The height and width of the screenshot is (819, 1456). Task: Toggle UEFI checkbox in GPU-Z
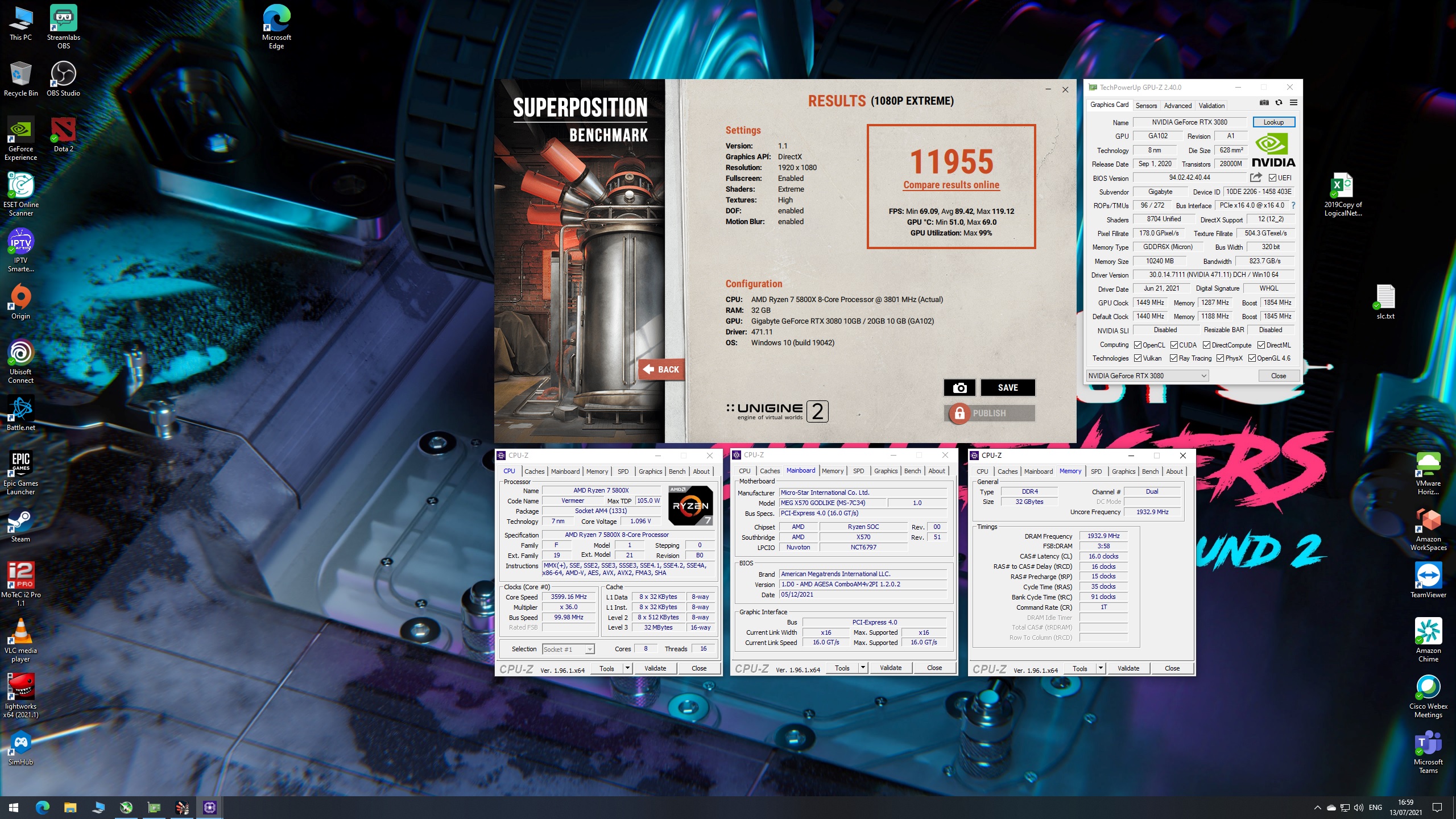[x=1272, y=178]
